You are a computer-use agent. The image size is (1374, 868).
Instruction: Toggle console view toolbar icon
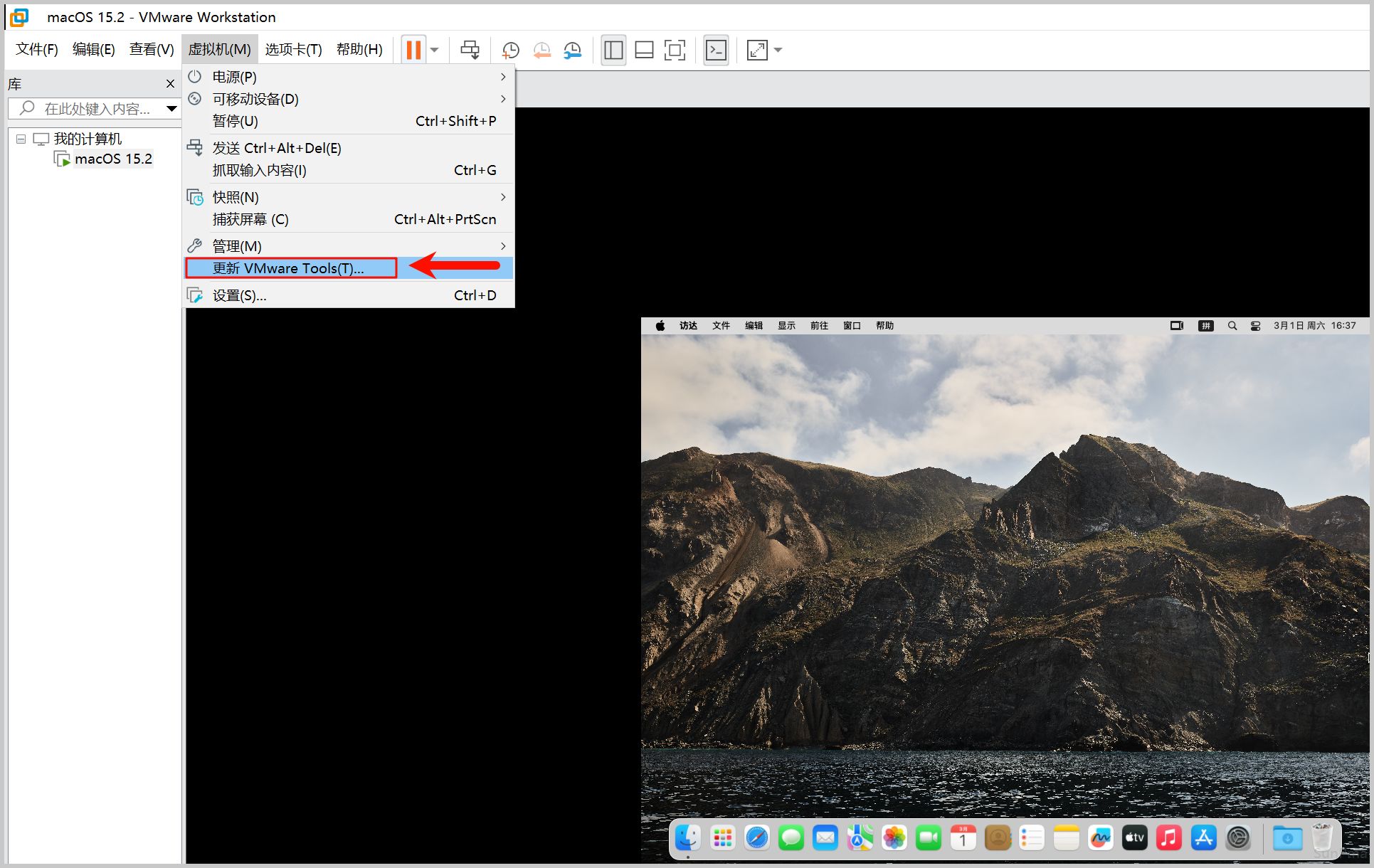point(716,50)
